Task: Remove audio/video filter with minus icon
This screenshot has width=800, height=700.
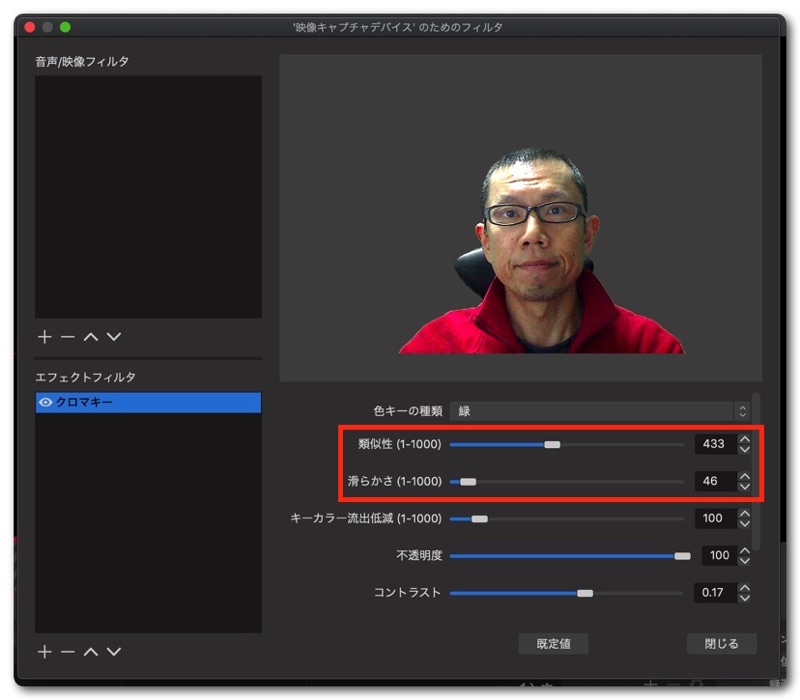Action: coord(67,337)
